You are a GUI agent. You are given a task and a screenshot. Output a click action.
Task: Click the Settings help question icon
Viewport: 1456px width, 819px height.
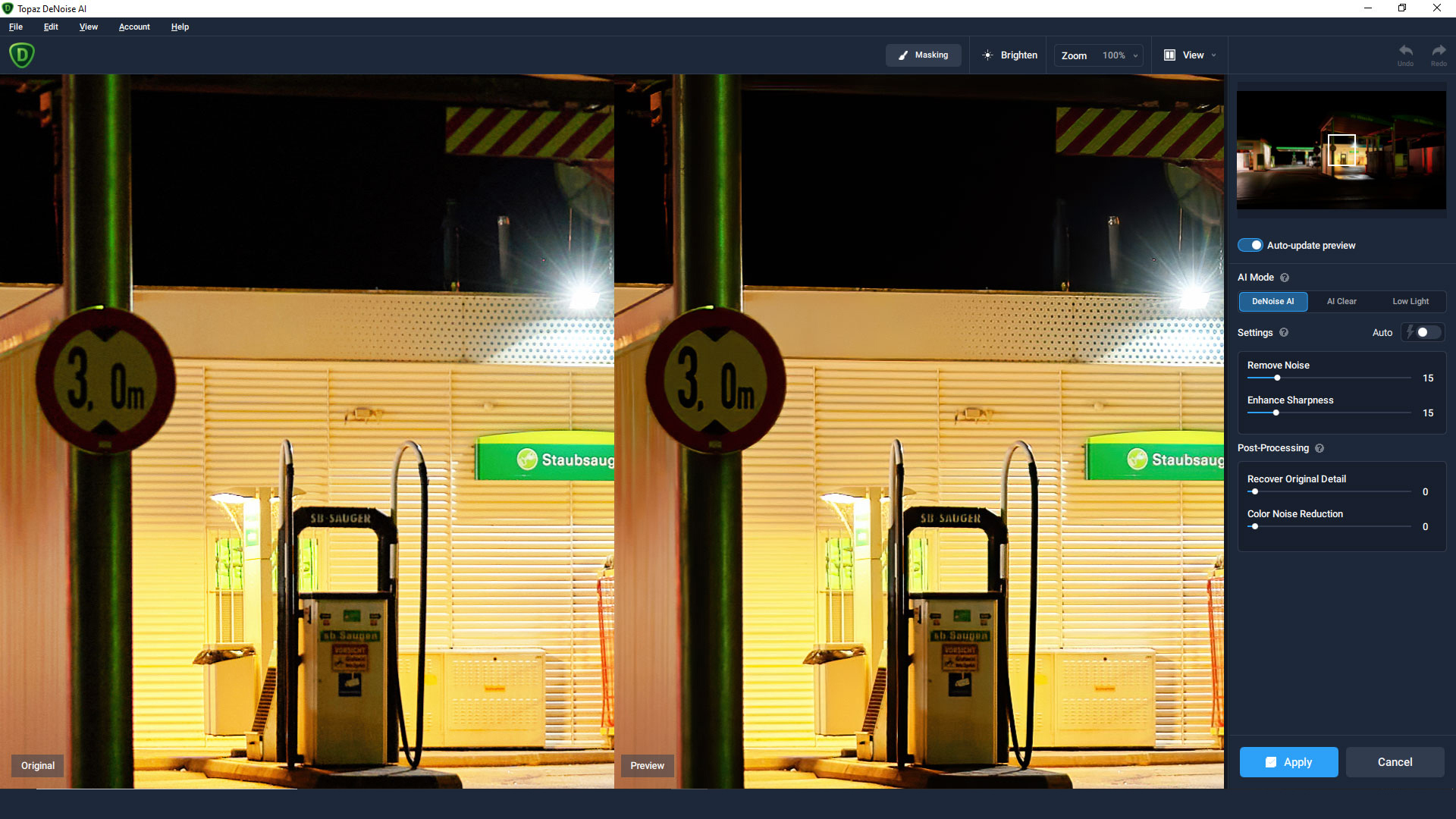click(x=1284, y=333)
